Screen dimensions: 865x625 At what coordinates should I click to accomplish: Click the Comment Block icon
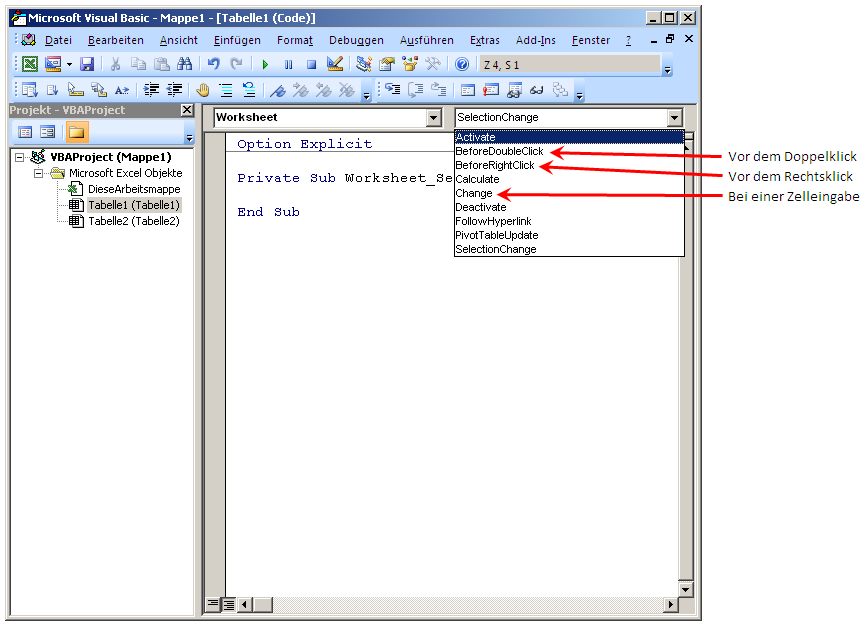point(226,89)
